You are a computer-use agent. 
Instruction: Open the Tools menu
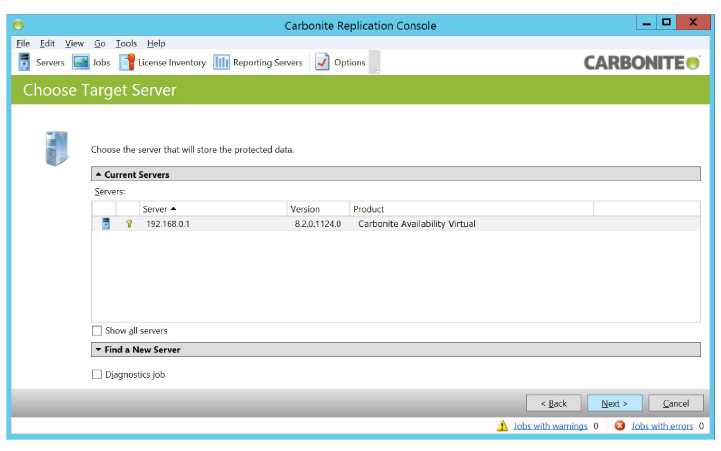tap(126, 44)
